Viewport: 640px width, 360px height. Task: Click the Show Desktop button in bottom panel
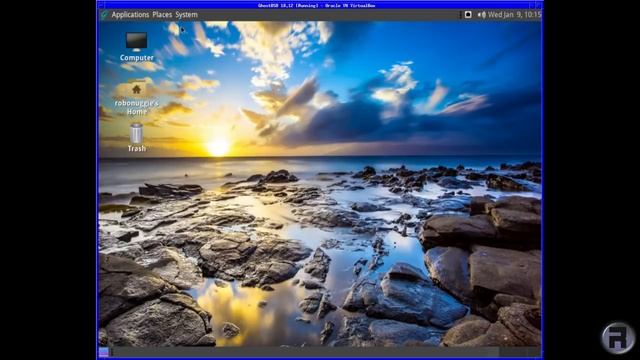[103, 352]
